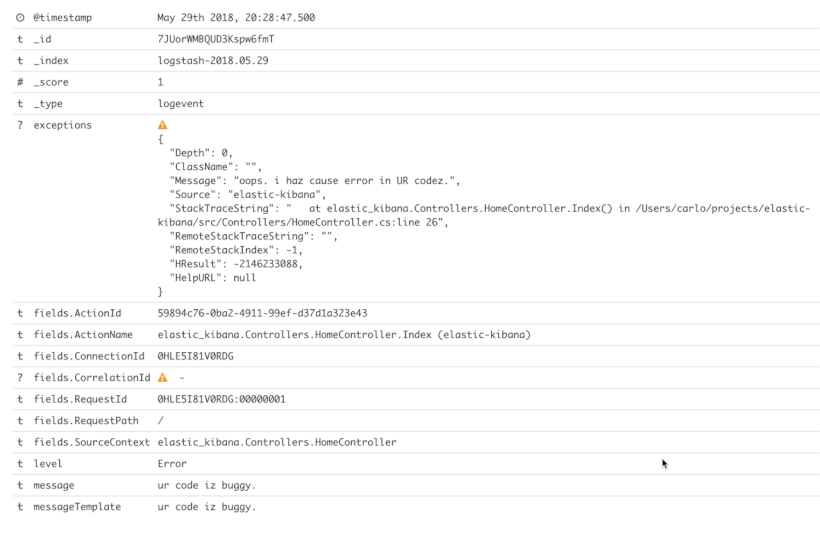820x536 pixels.
Task: Click the messageTemplate value "ur code iz buggy."
Action: [207, 506]
